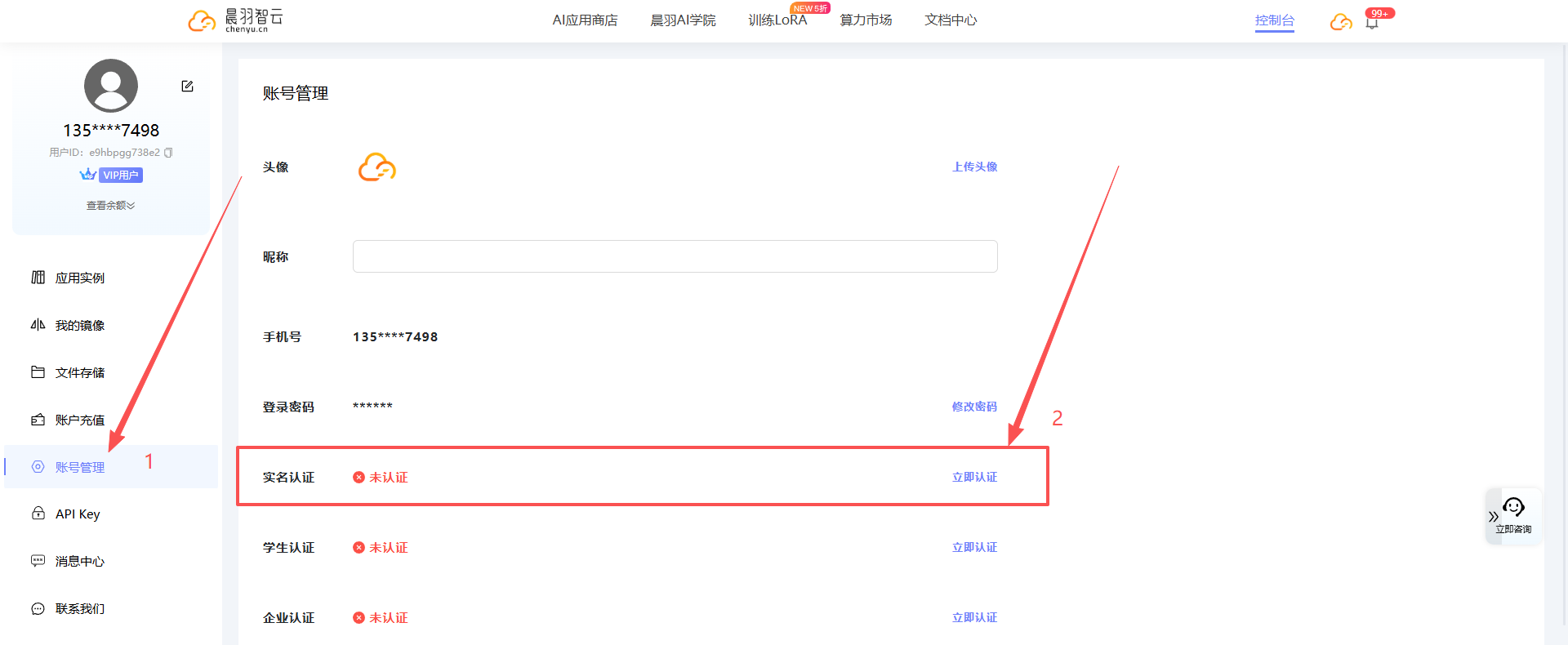Click 立即认证 for 实名认证
This screenshot has width=1568, height=645.
(974, 478)
